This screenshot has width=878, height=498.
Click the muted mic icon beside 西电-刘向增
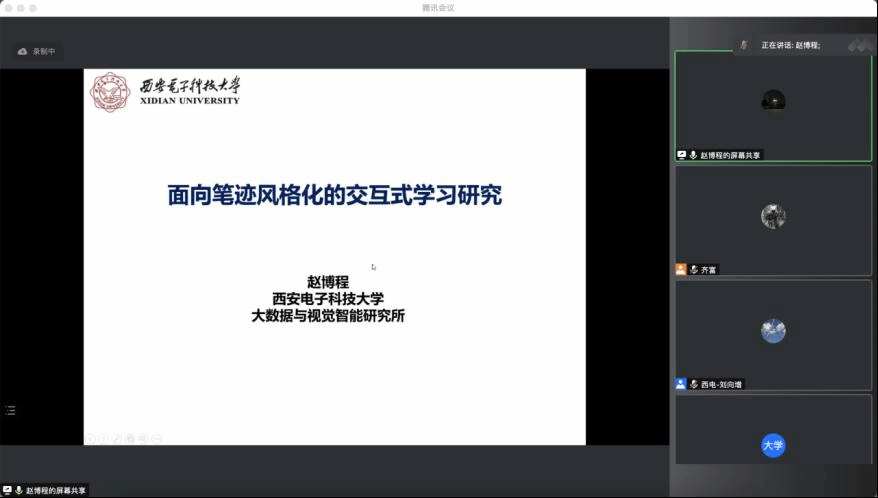(693, 384)
